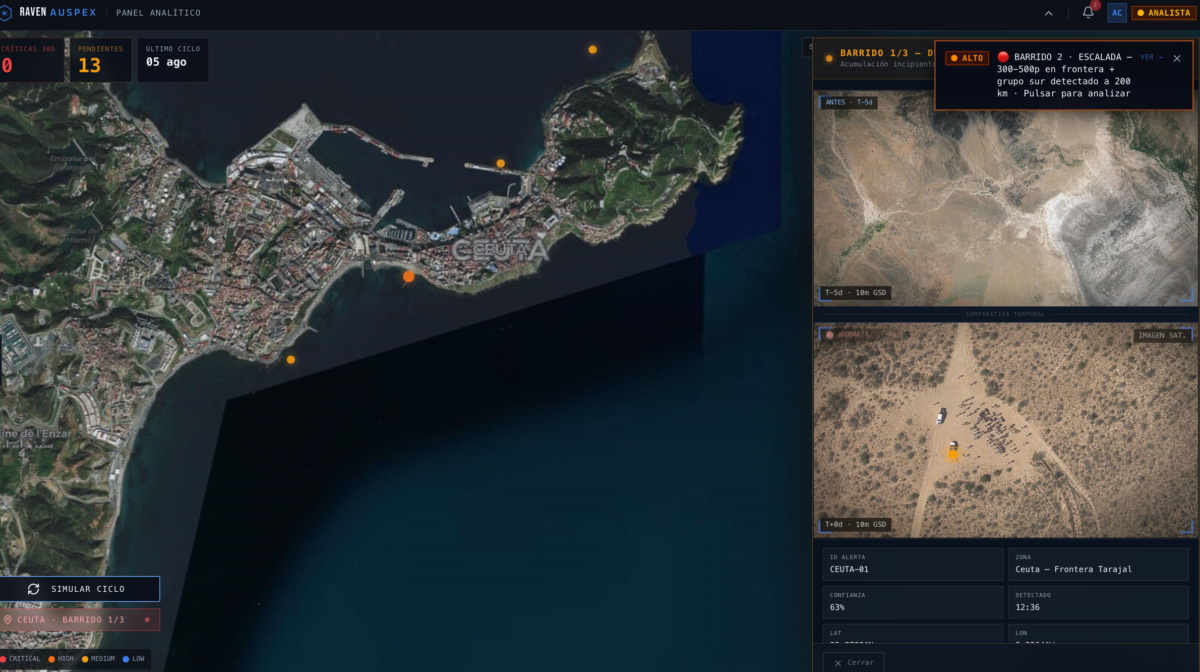The width and height of the screenshot is (1200, 672).
Task: Follow the VER link in the alert
Action: (x=1151, y=57)
